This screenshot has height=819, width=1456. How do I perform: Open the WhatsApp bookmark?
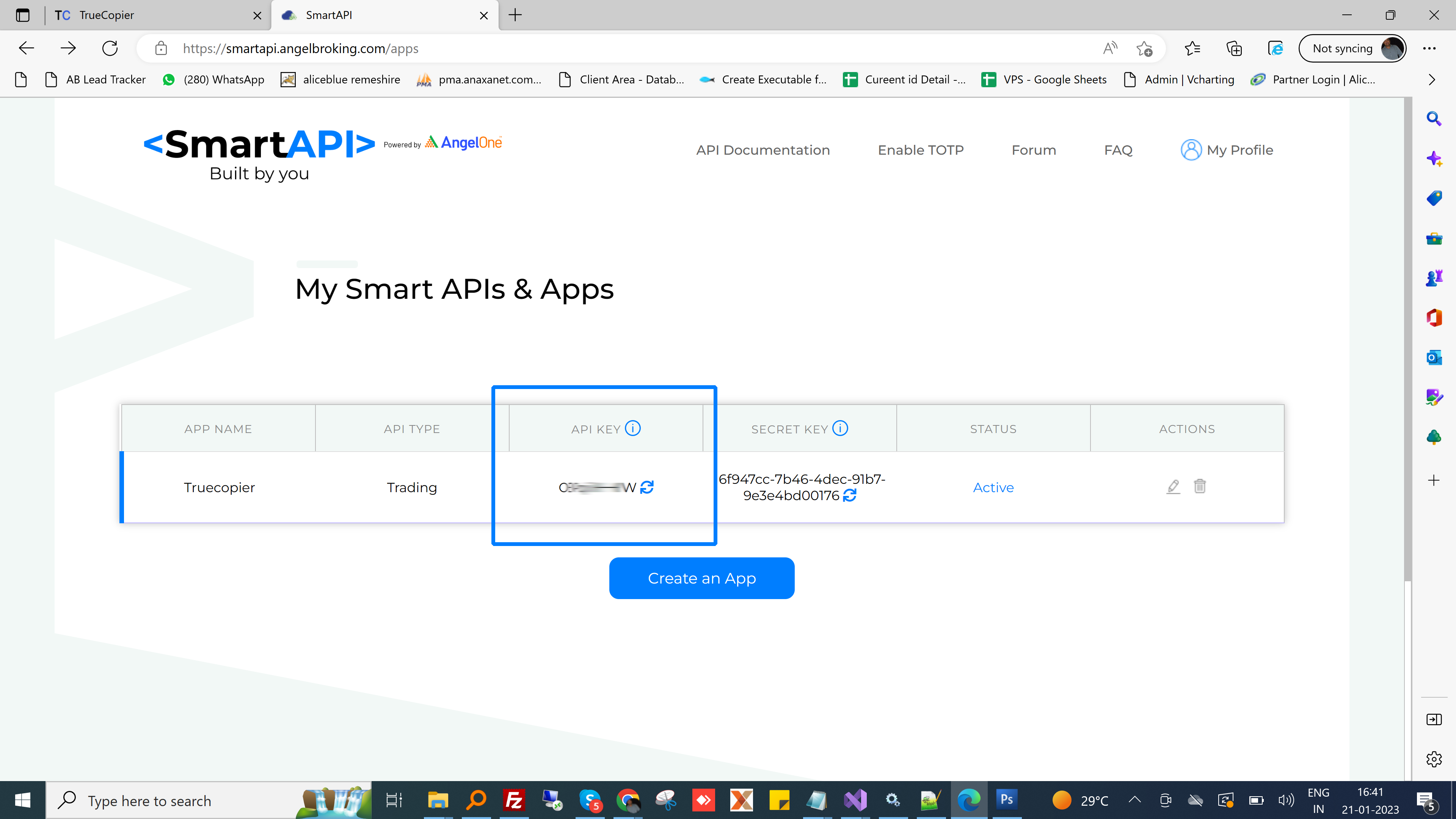[x=213, y=80]
